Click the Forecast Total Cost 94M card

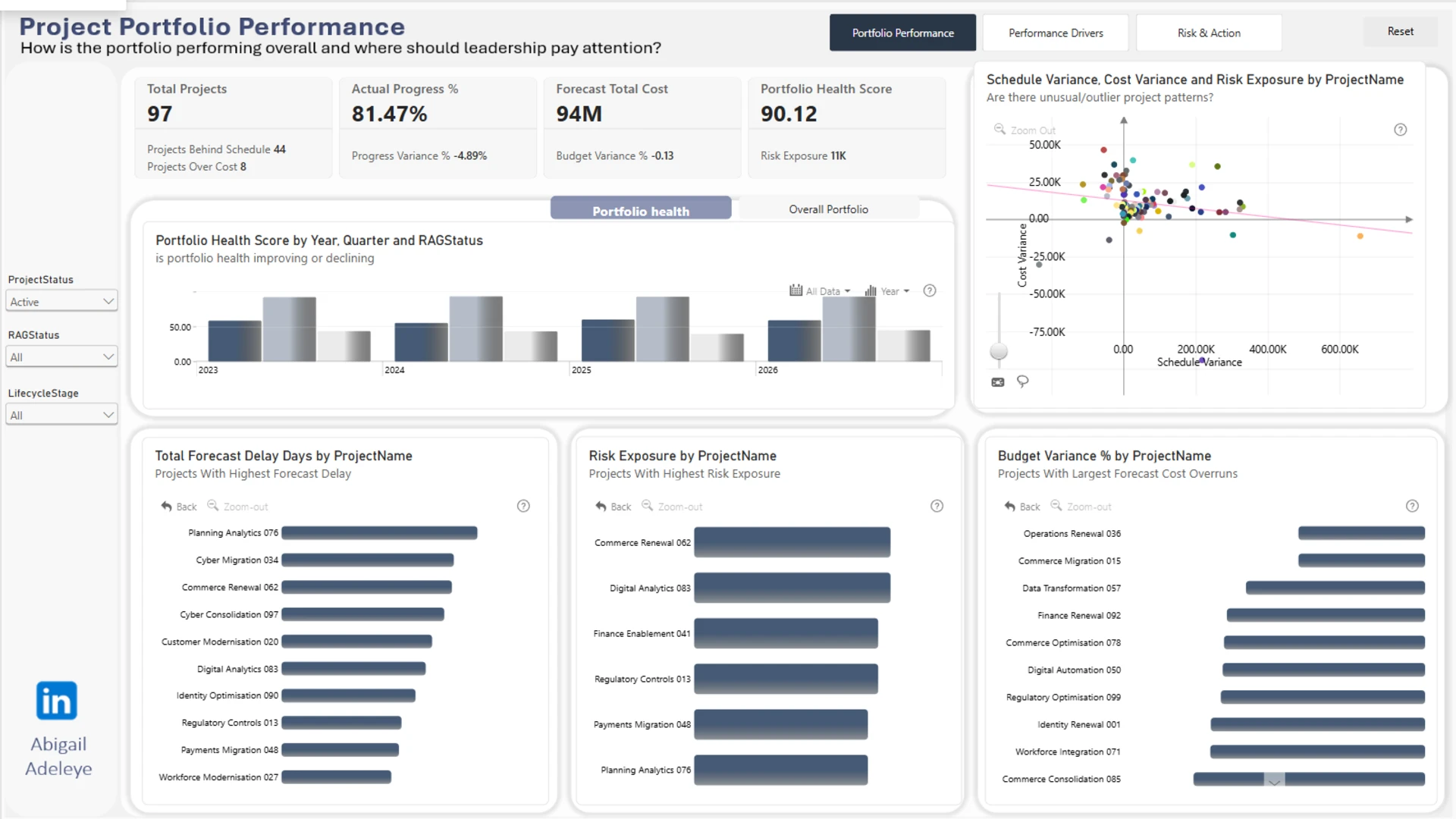(642, 127)
